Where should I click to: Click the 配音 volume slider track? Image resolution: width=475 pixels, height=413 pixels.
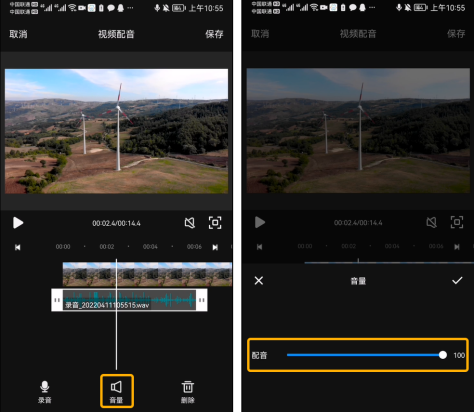(365, 355)
